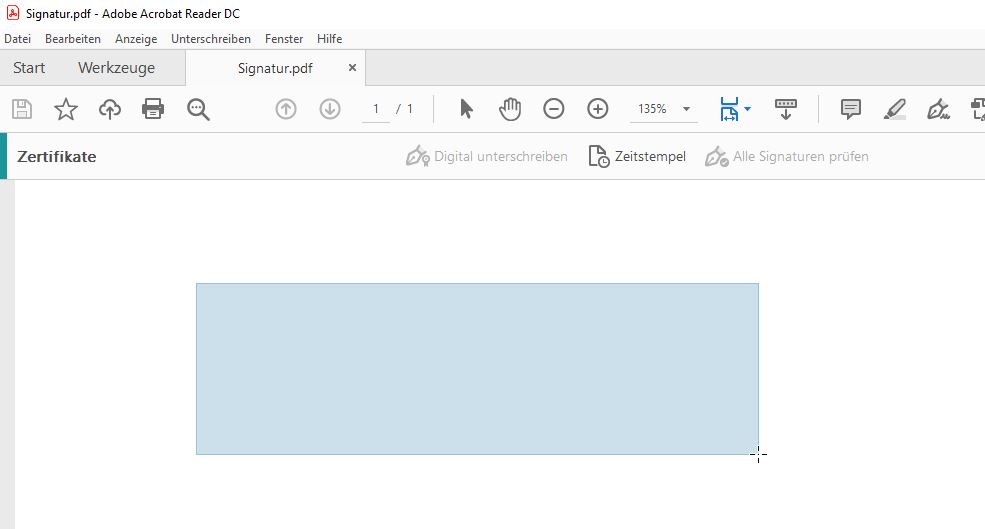
Task: Click the Zeitstempel button
Action: point(637,156)
